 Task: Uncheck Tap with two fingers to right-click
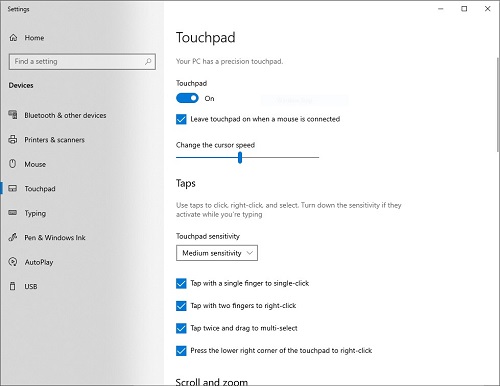[x=181, y=306]
